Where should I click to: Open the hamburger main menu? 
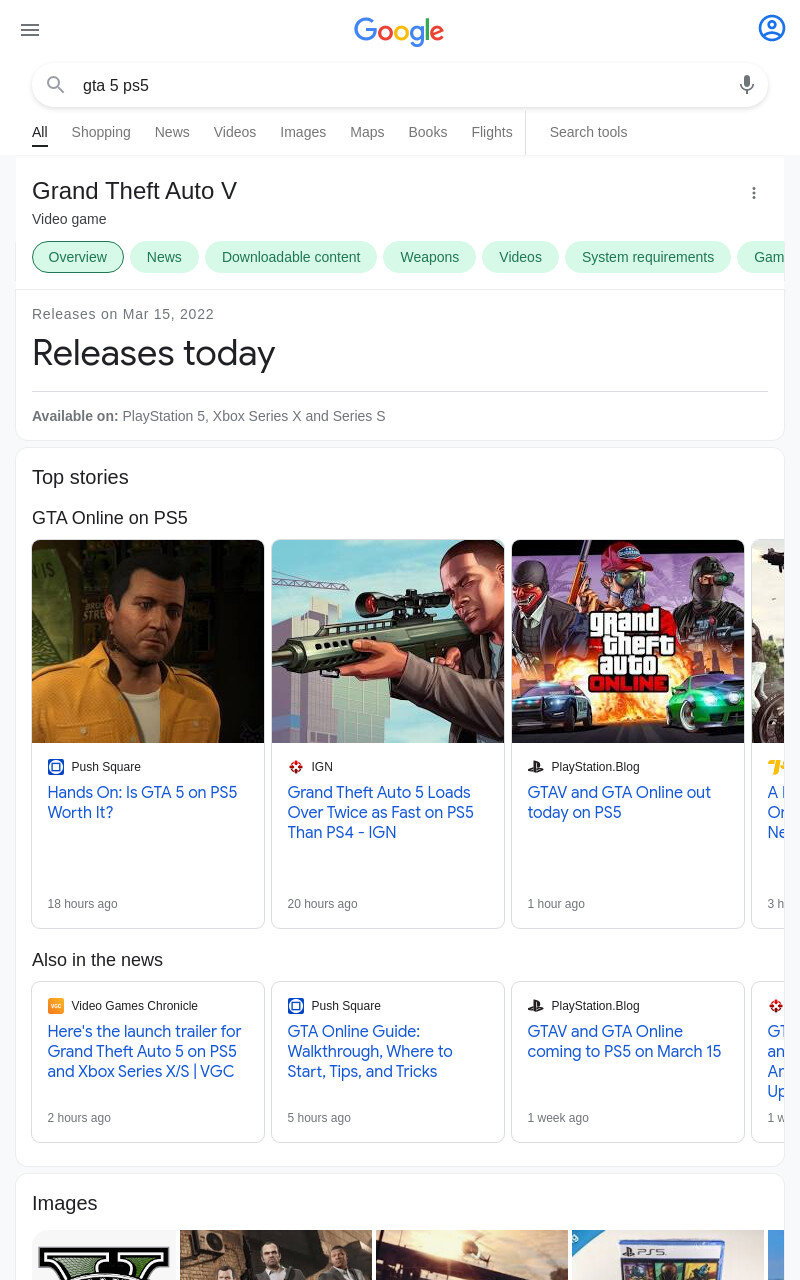(x=30, y=30)
